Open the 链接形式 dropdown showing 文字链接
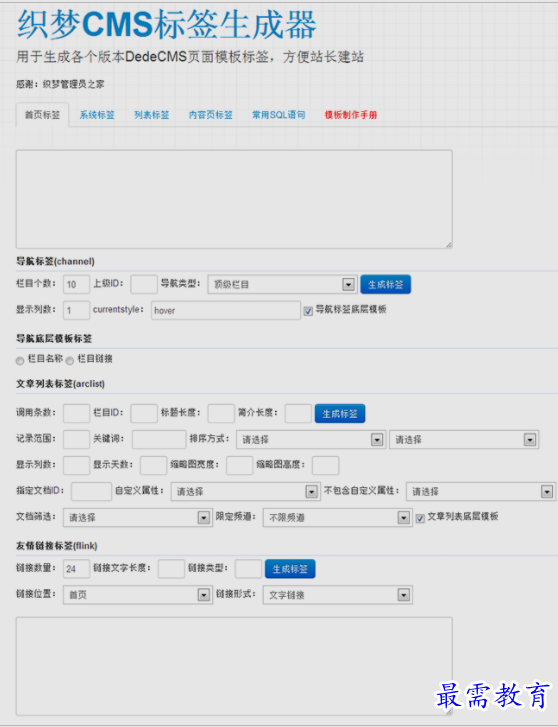558x727 pixels. pyautogui.click(x=337, y=594)
